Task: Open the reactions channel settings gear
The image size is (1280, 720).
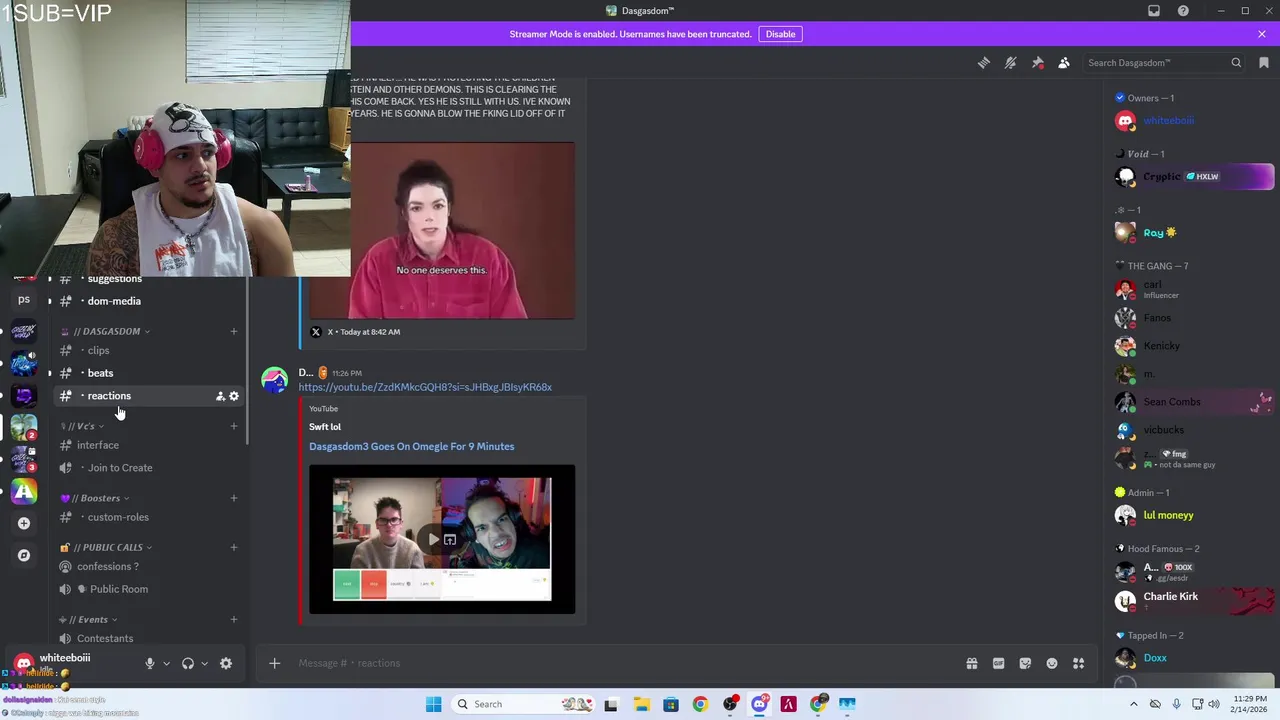Action: pos(234,396)
